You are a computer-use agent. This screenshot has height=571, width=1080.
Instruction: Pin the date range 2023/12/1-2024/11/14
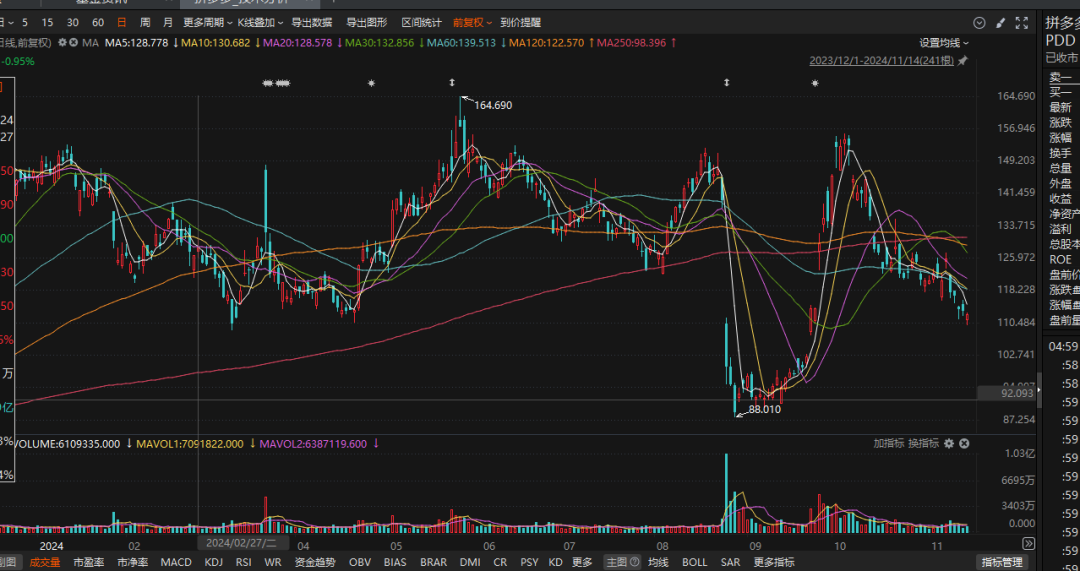point(963,61)
